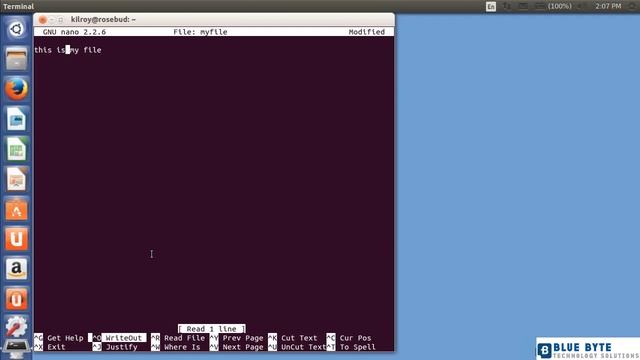Click the Terminal icon in the launcher
The height and width of the screenshot is (360, 640).
pos(16,349)
